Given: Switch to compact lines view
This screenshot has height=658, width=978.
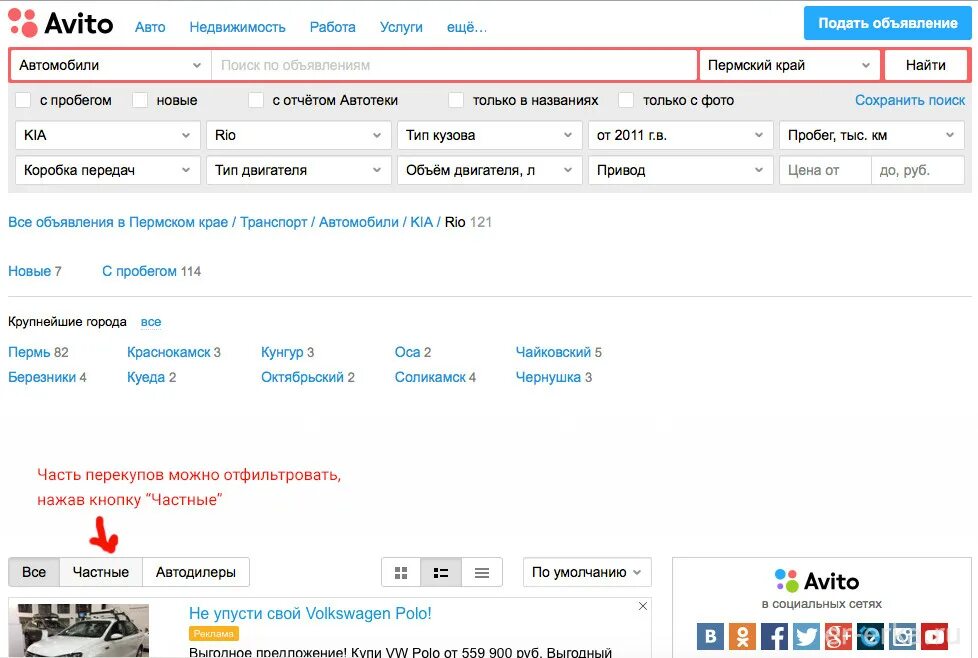Looking at the screenshot, I should click(482, 573).
